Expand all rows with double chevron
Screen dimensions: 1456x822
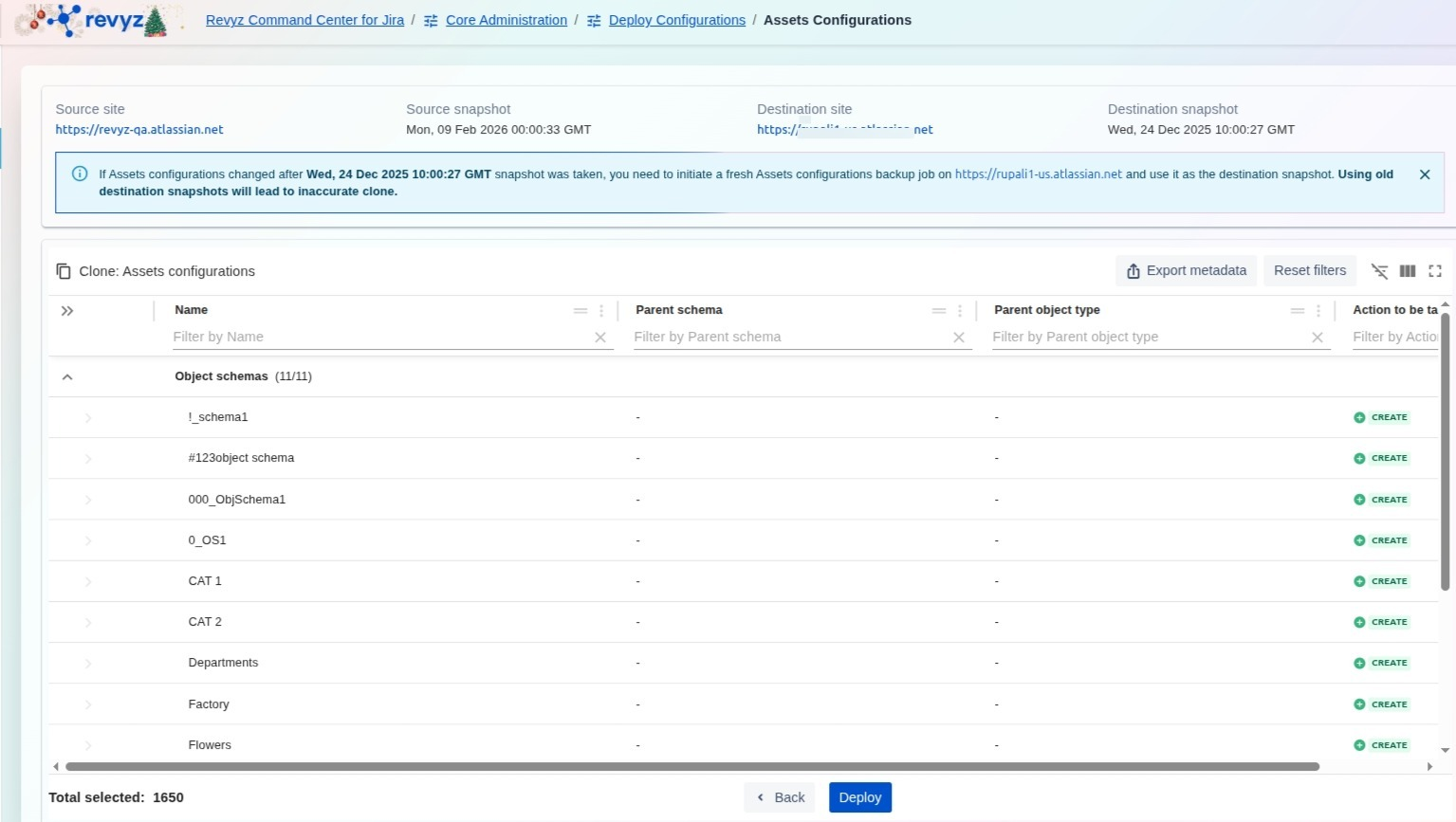pos(67,311)
